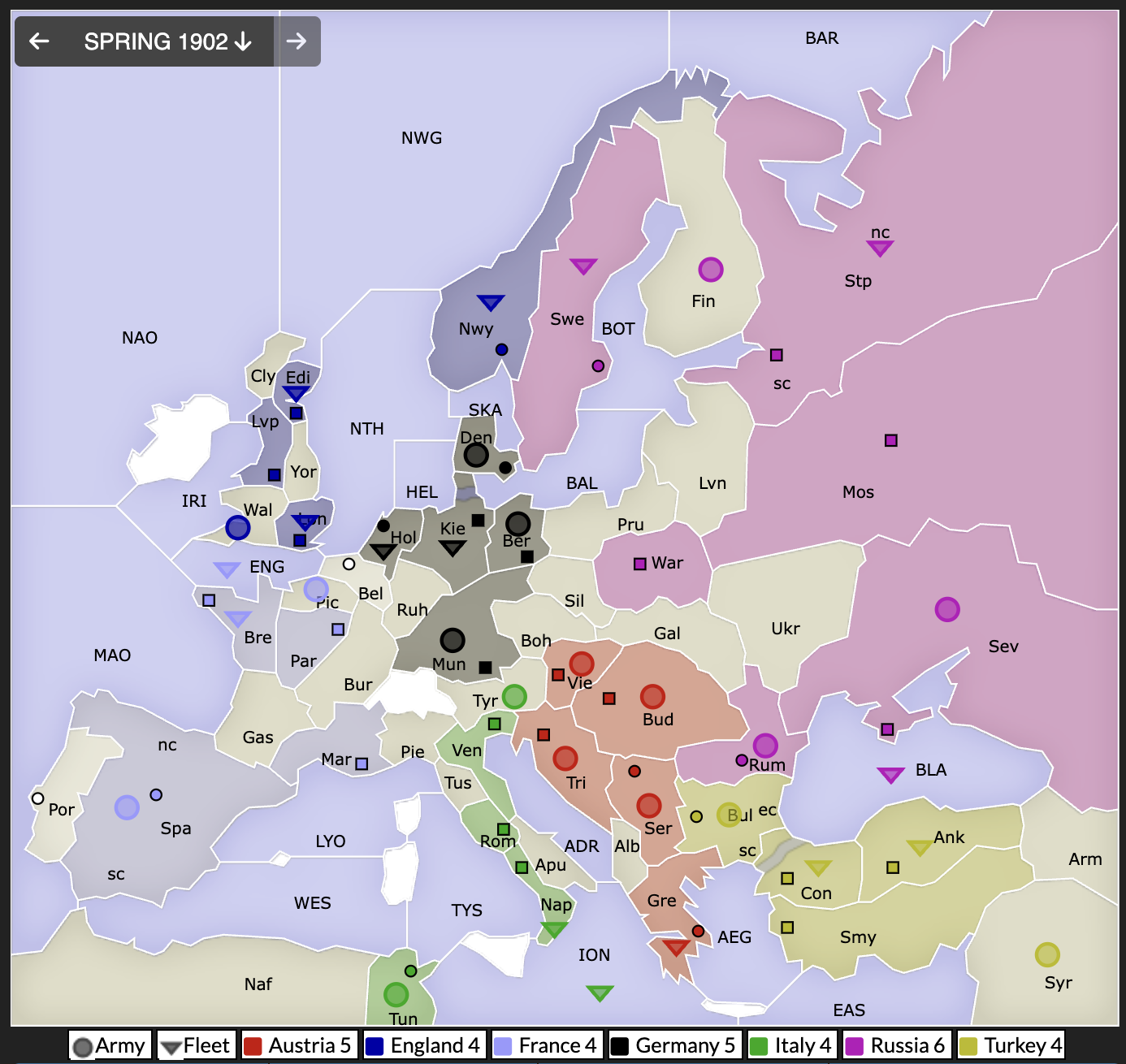Click the Russia 6 legend entry
The width and height of the screenshot is (1126, 1064).
pos(897,1045)
